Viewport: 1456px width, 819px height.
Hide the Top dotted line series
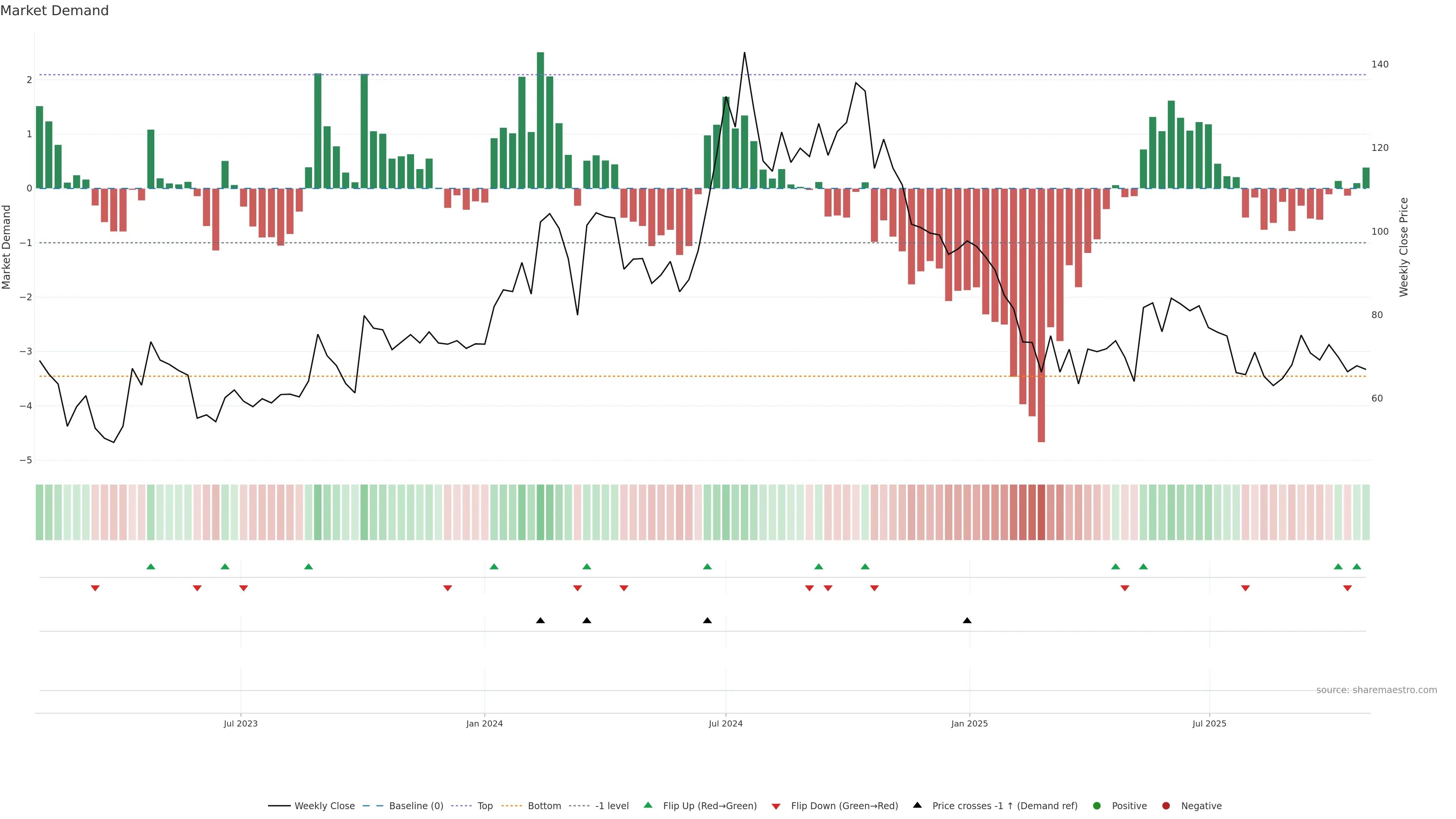485,805
